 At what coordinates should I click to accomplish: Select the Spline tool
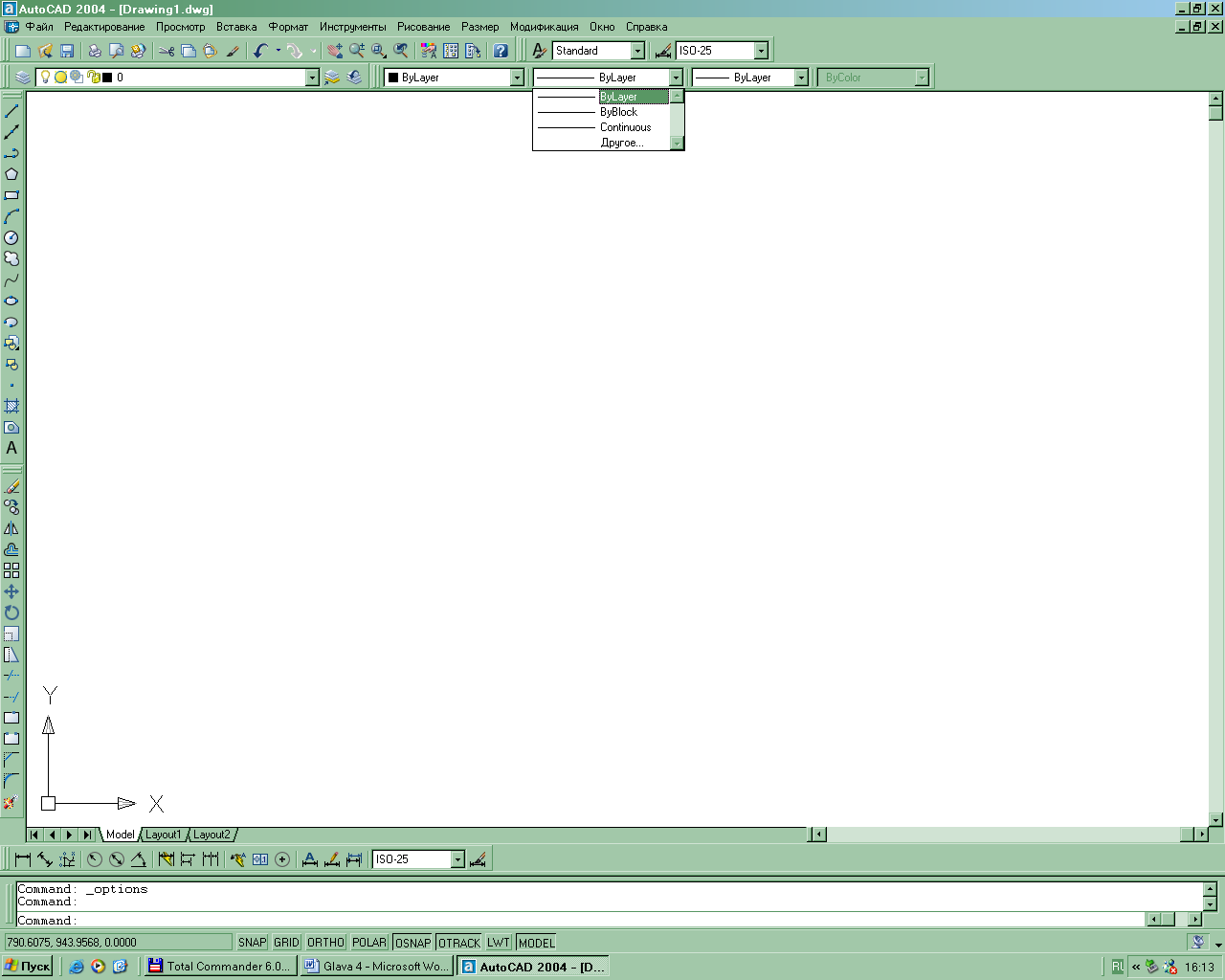click(11, 279)
